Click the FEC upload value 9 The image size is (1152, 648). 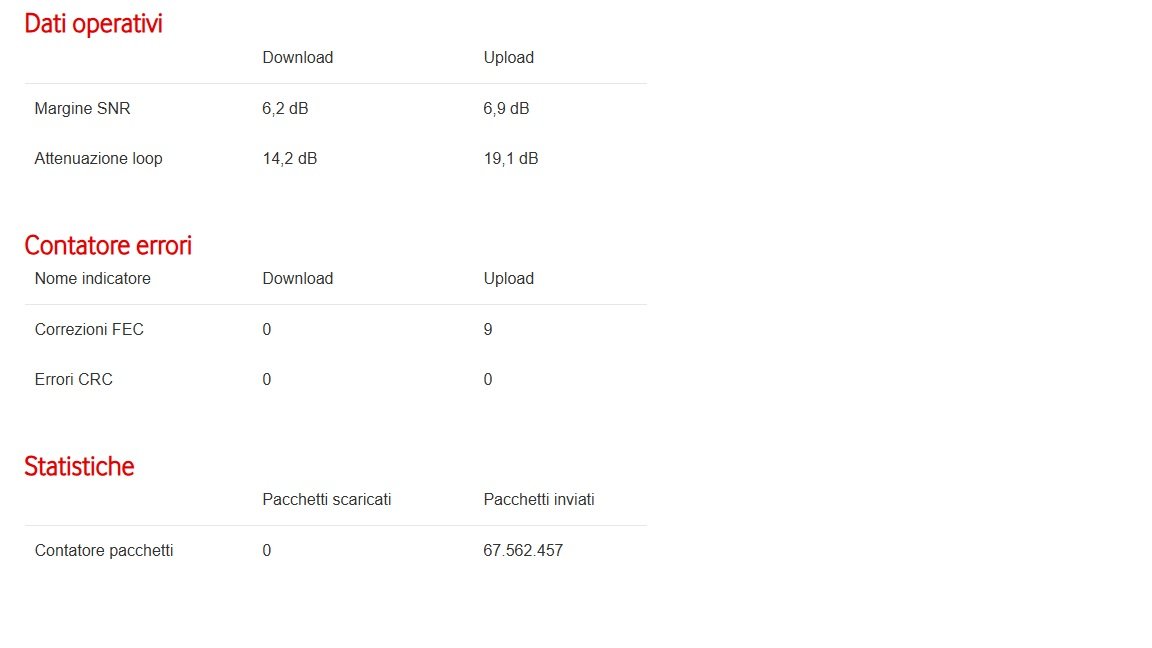(x=488, y=330)
